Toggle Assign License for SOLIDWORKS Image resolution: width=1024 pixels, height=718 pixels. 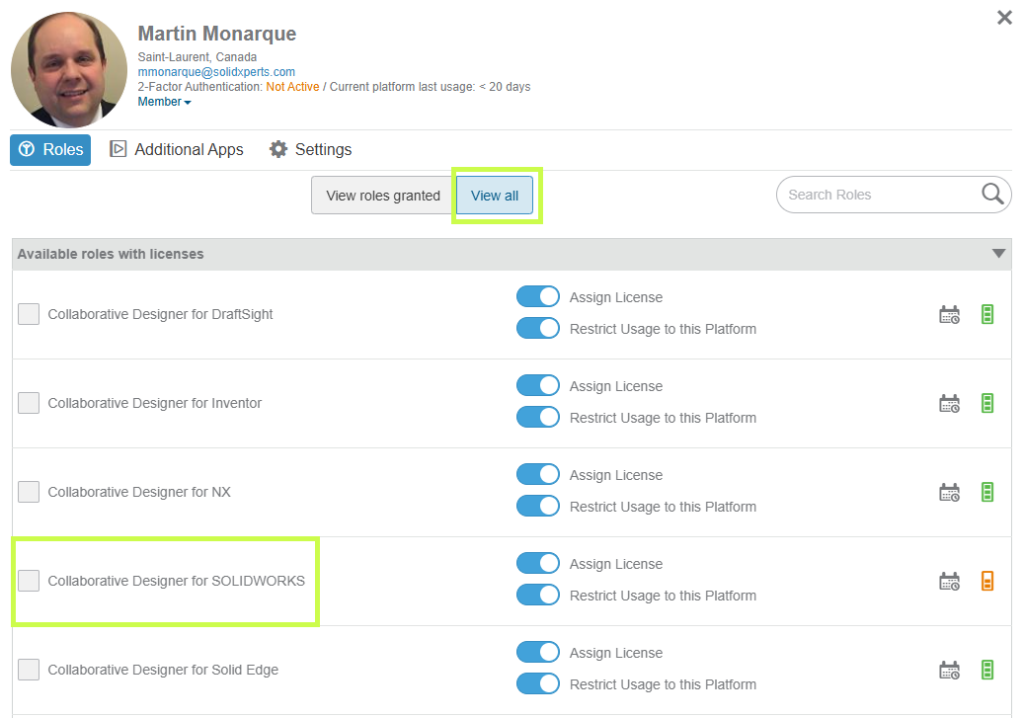click(538, 563)
